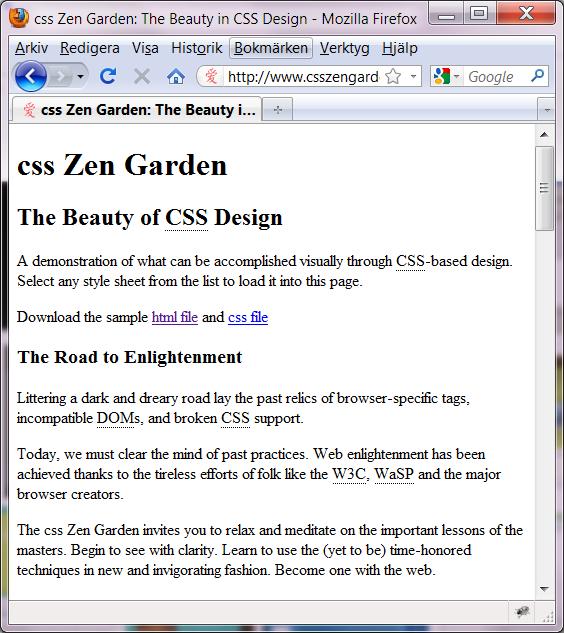Screen dimensions: 564x633
Task: Click the status bar add-on icon
Action: [x=523, y=612]
